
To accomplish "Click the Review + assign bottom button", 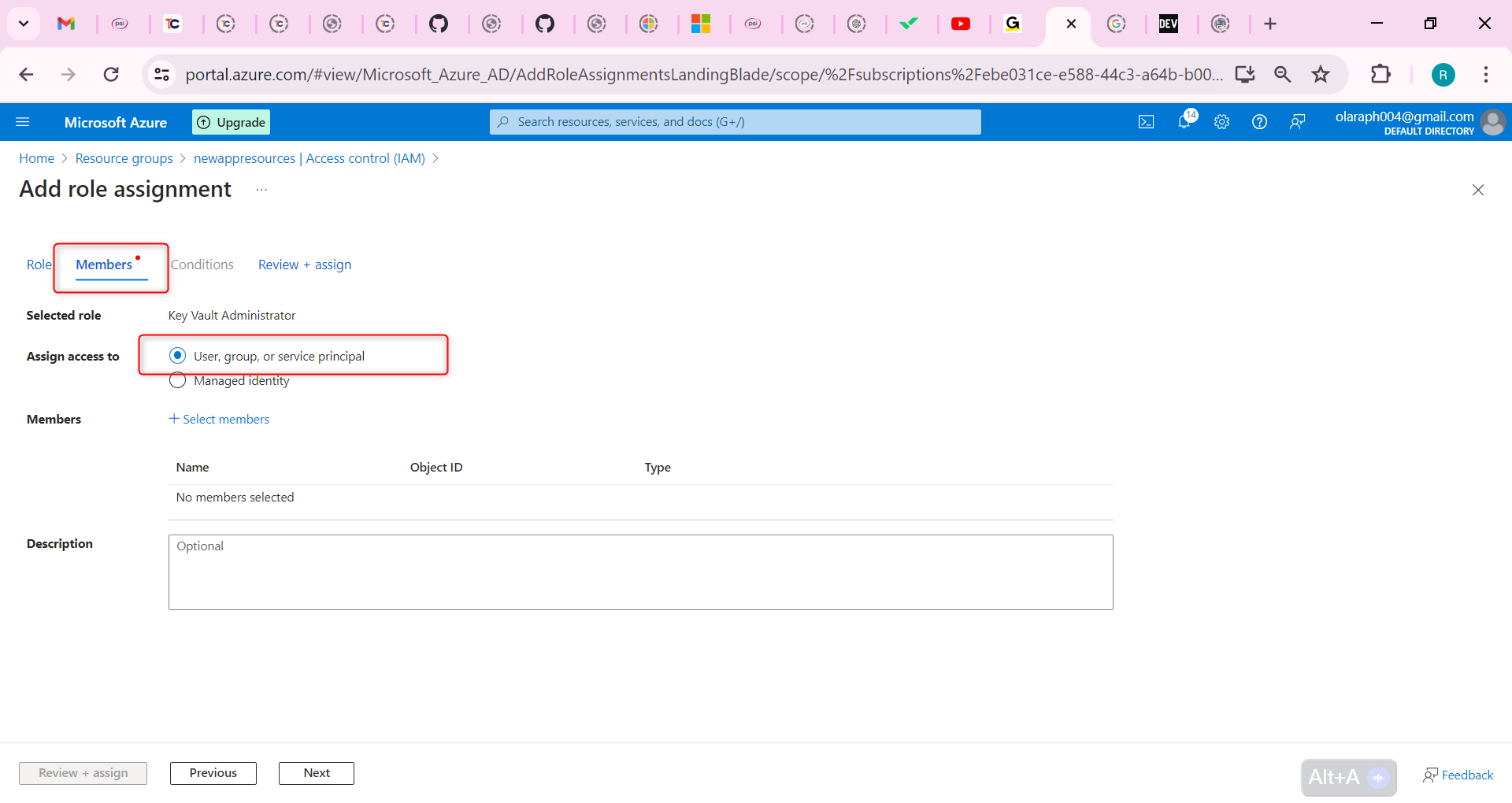I will (83, 773).
